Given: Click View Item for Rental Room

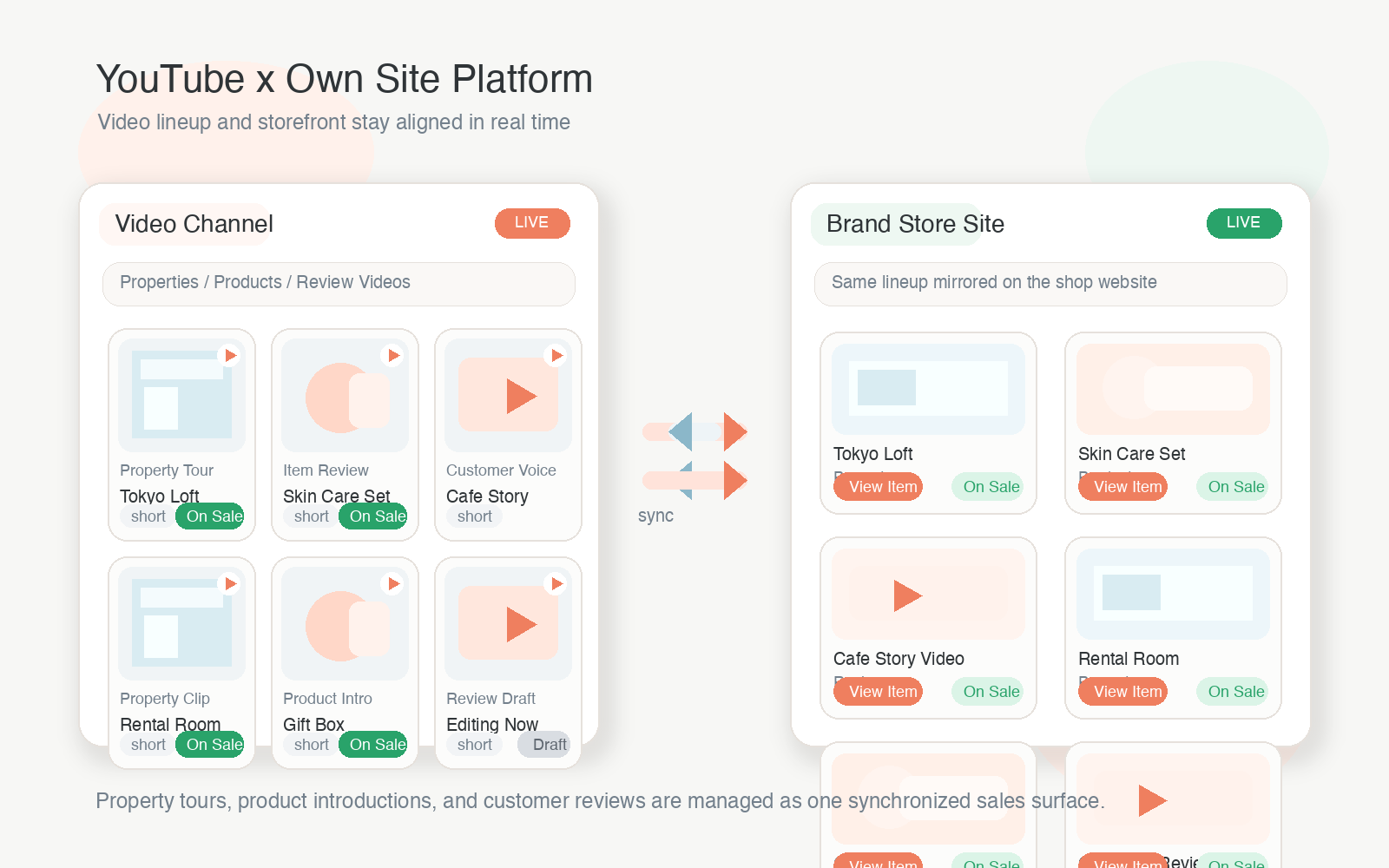Looking at the screenshot, I should pyautogui.click(x=1123, y=692).
